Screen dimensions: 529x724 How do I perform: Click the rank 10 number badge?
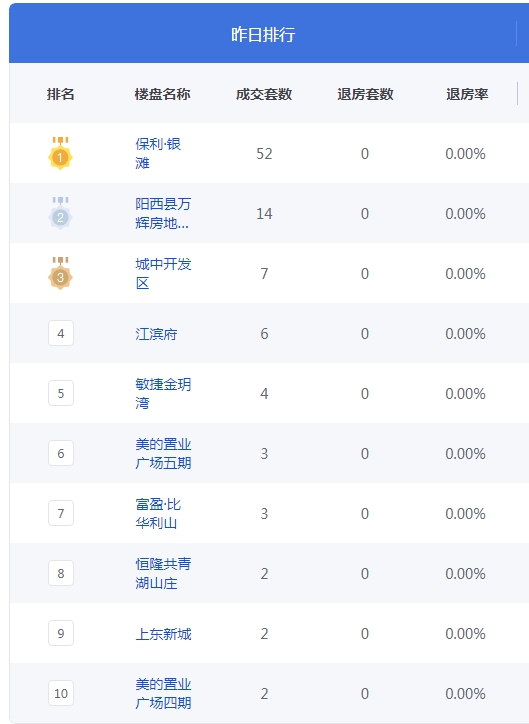(61, 693)
